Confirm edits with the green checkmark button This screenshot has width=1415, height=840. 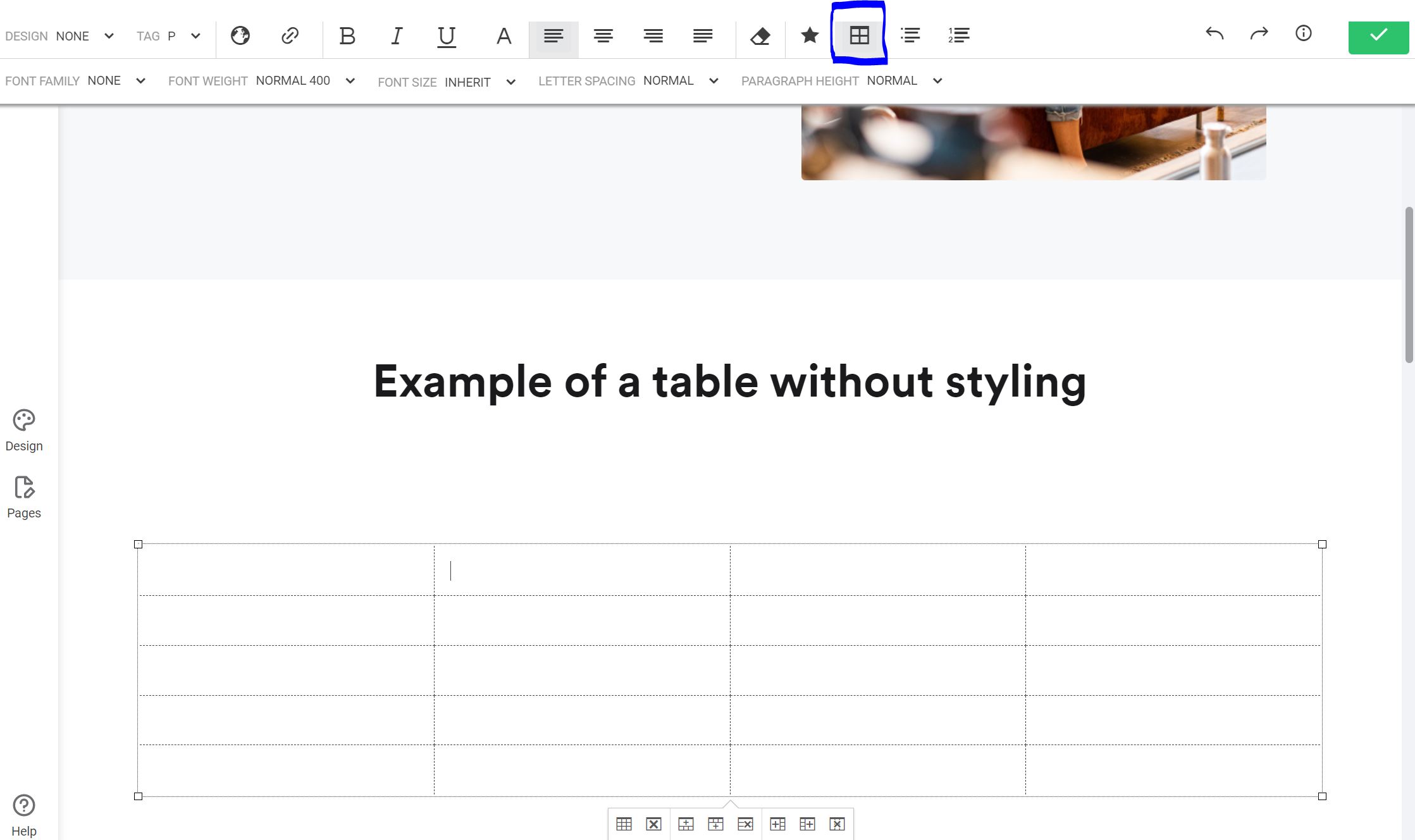tap(1379, 37)
